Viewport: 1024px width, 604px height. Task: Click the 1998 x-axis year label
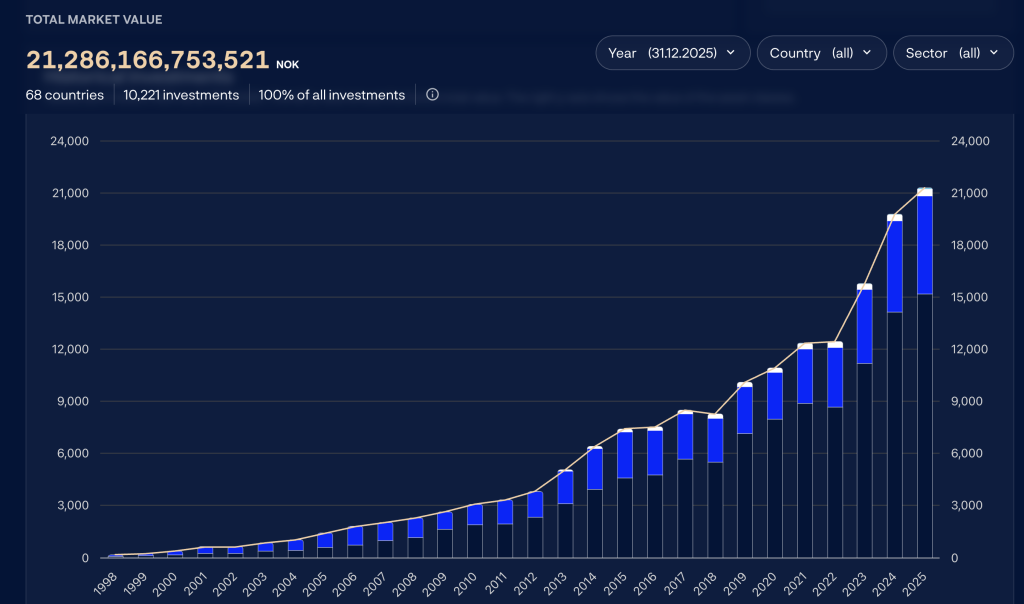click(x=106, y=580)
